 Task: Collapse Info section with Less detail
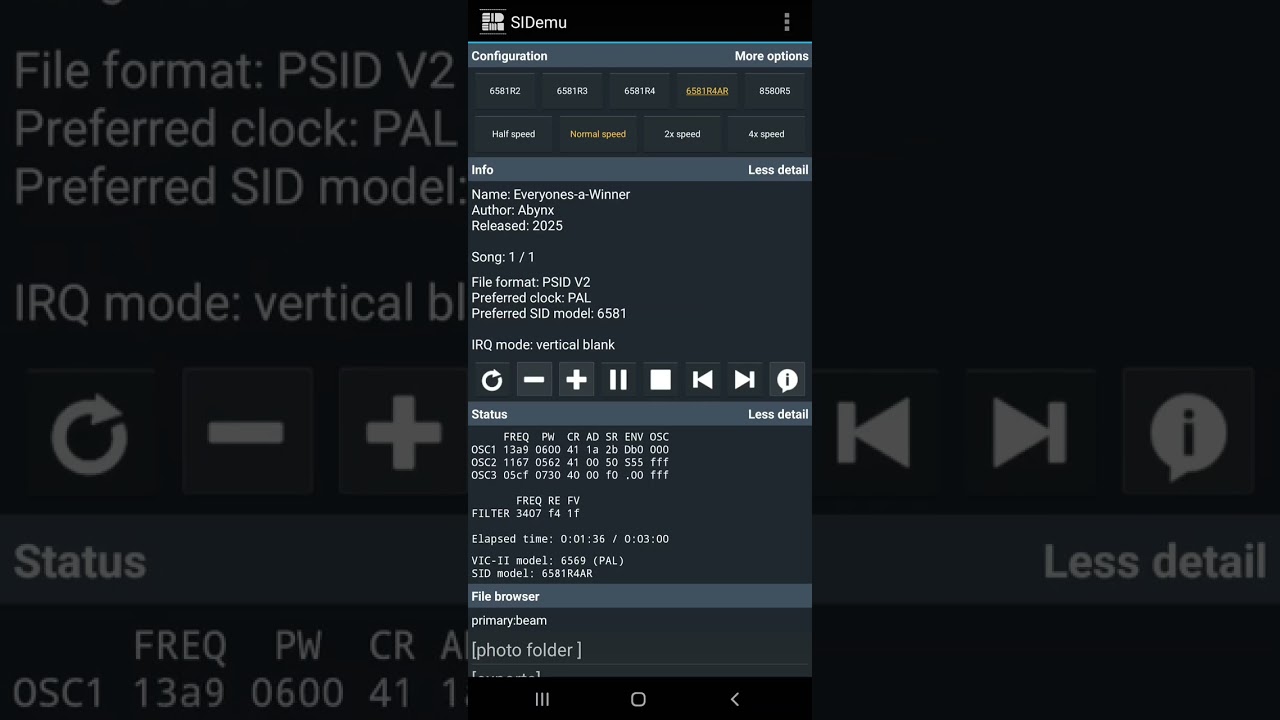tap(778, 170)
